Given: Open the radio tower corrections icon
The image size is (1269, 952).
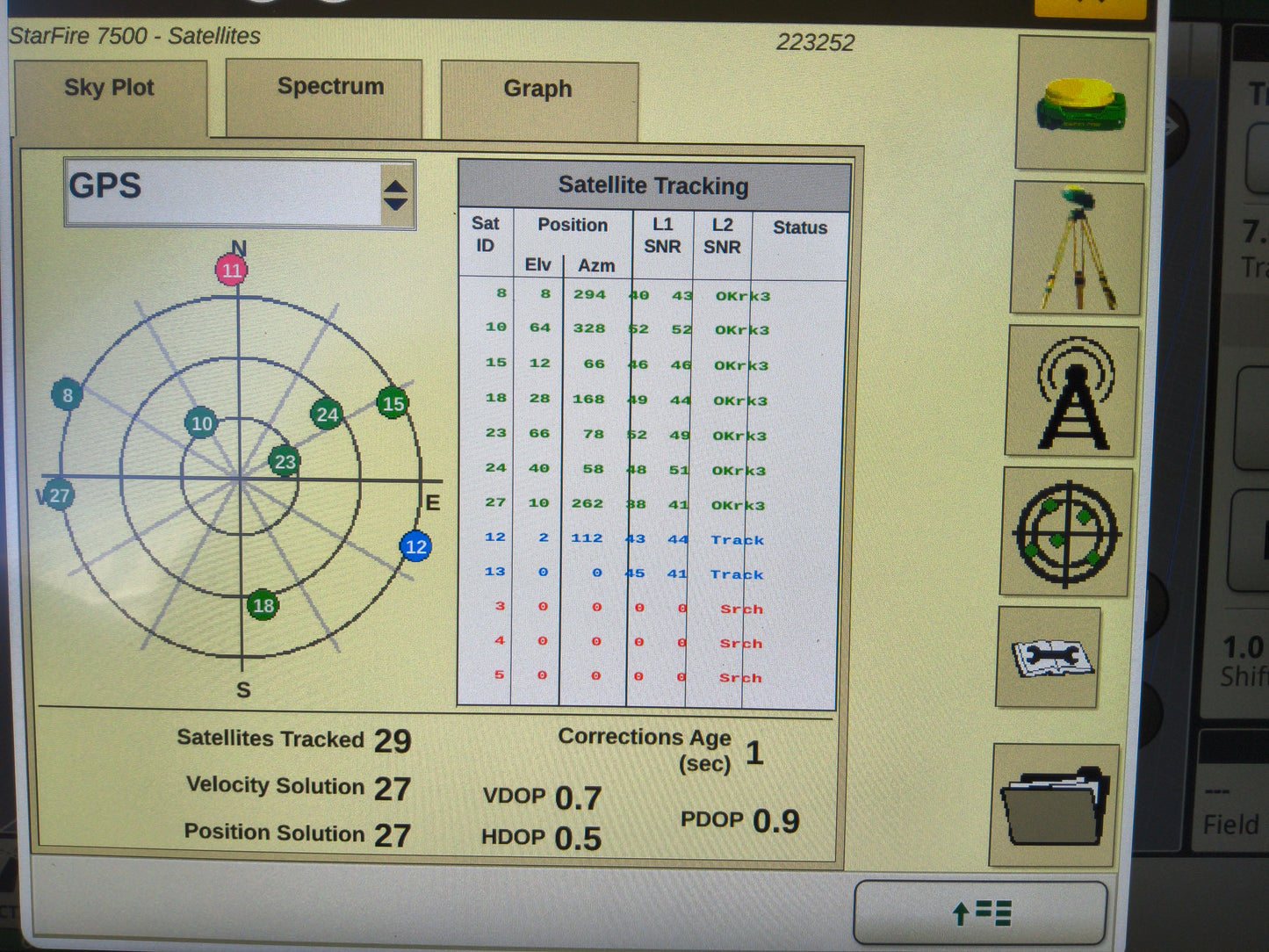Looking at the screenshot, I should (x=1073, y=391).
